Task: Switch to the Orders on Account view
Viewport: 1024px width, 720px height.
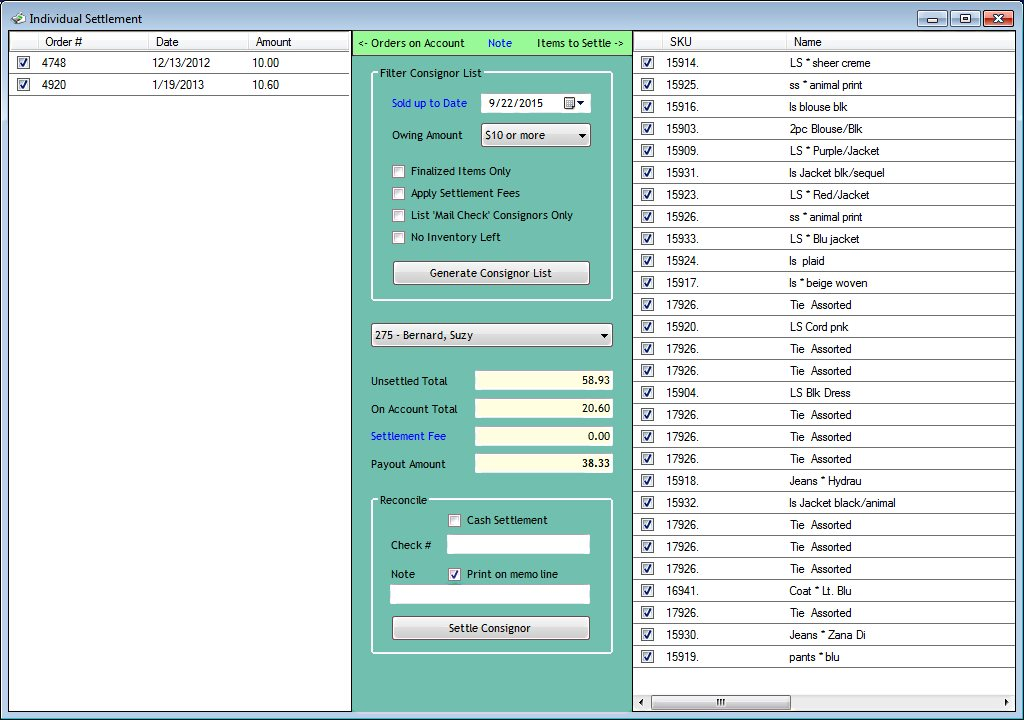Action: point(410,43)
